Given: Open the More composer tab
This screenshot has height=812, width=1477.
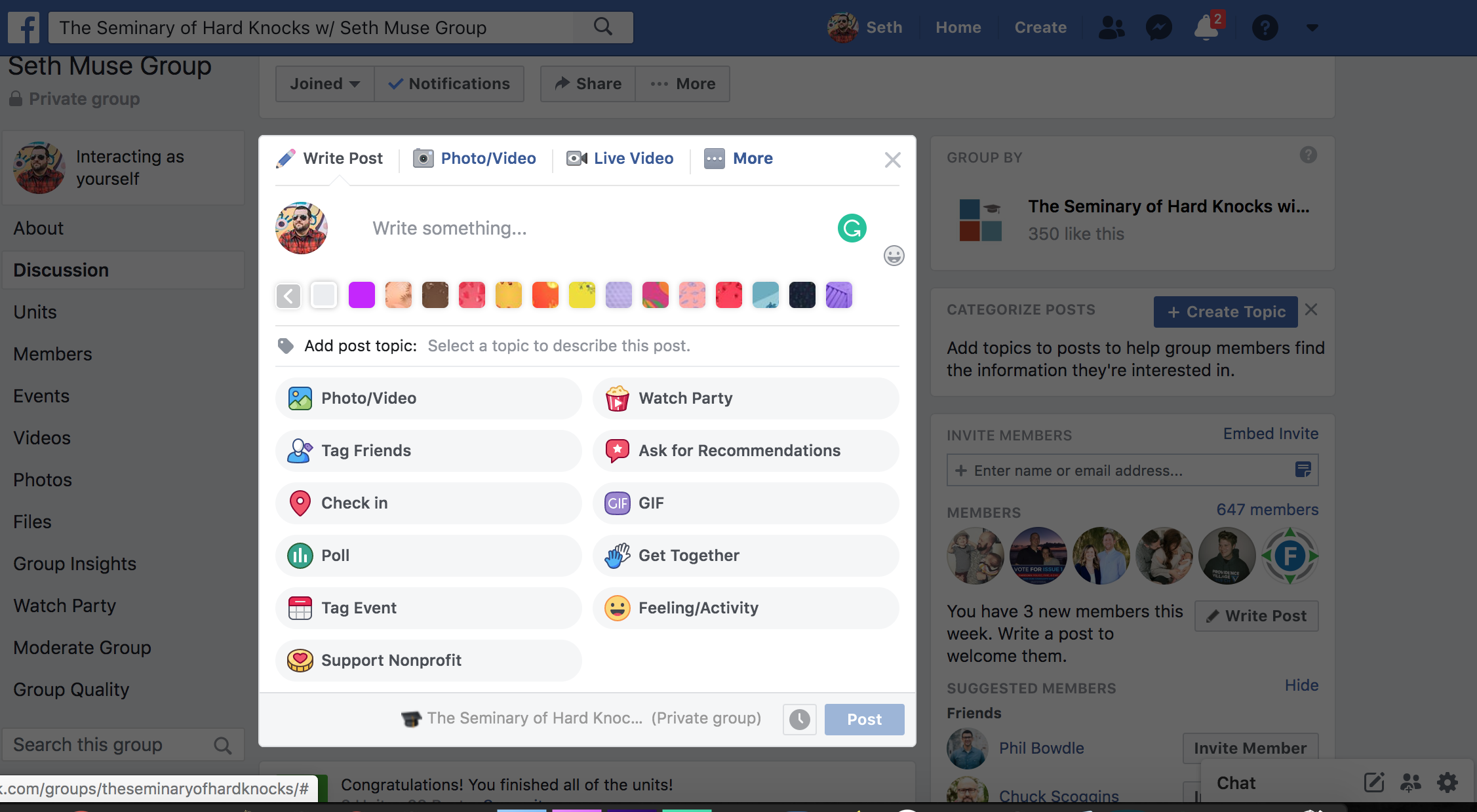Looking at the screenshot, I should click(x=739, y=159).
